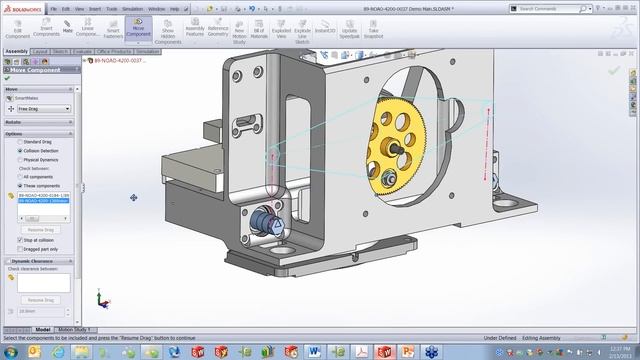Toggle Stop at collision checkbox
The image size is (640, 360).
click(x=20, y=240)
